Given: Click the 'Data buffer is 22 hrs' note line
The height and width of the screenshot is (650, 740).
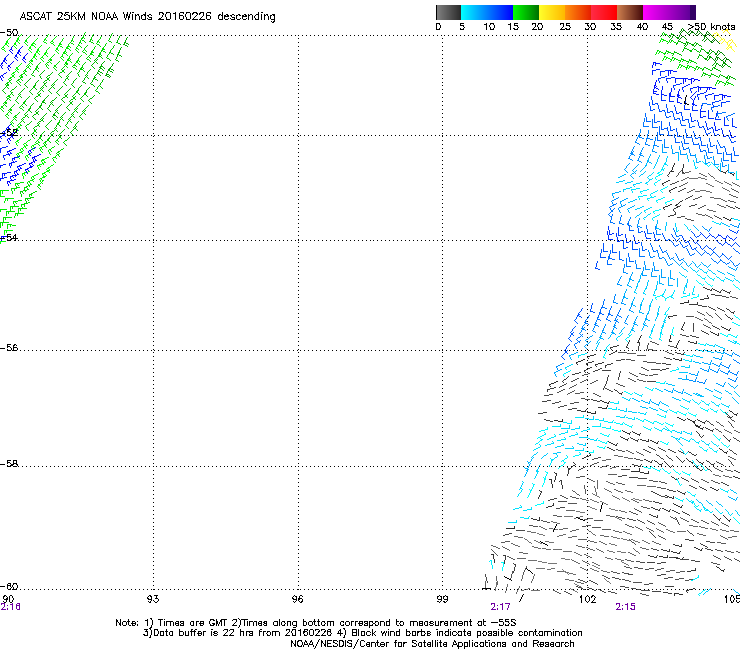Looking at the screenshot, I should 362,633.
